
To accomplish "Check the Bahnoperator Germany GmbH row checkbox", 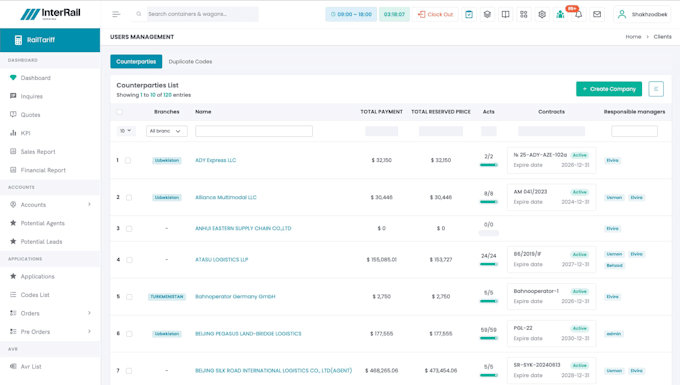I will click(x=129, y=297).
